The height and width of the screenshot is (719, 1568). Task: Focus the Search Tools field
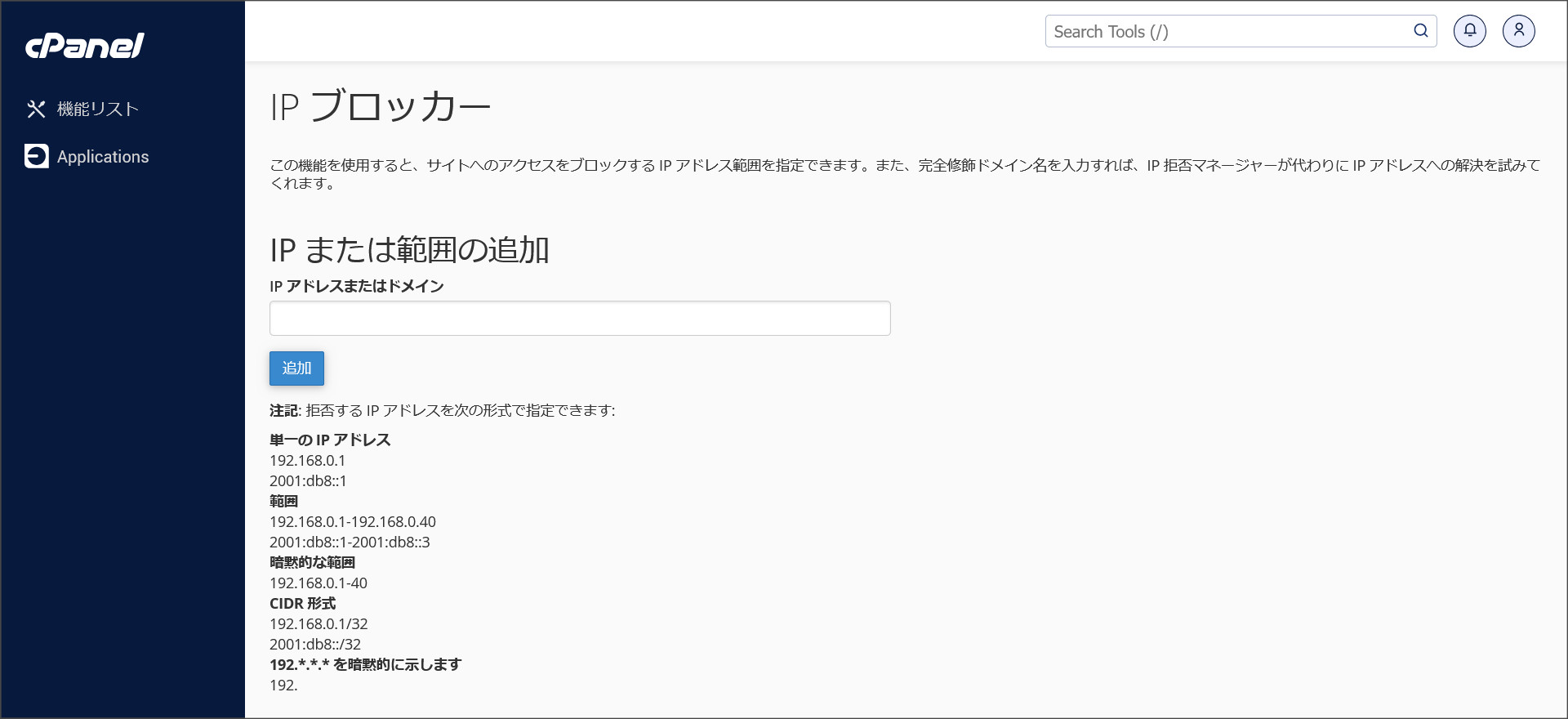pyautogui.click(x=1225, y=32)
